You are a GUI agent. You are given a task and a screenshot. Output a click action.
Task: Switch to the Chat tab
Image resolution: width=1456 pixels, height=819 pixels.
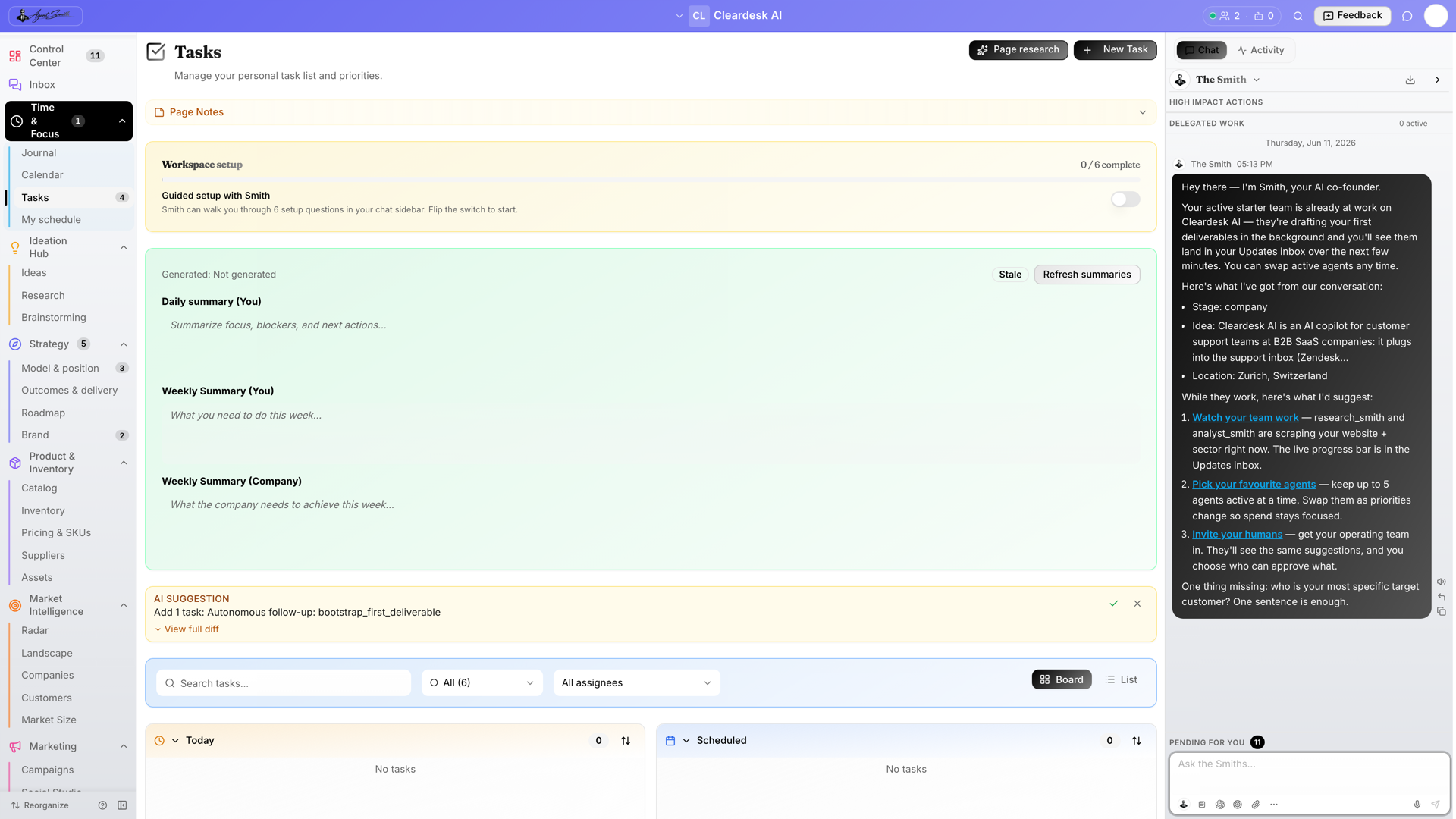(1201, 50)
